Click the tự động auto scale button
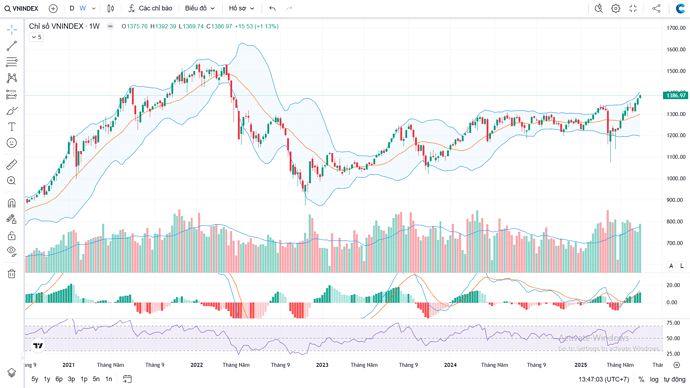Screen dimensions: 690x388 pos(675,379)
